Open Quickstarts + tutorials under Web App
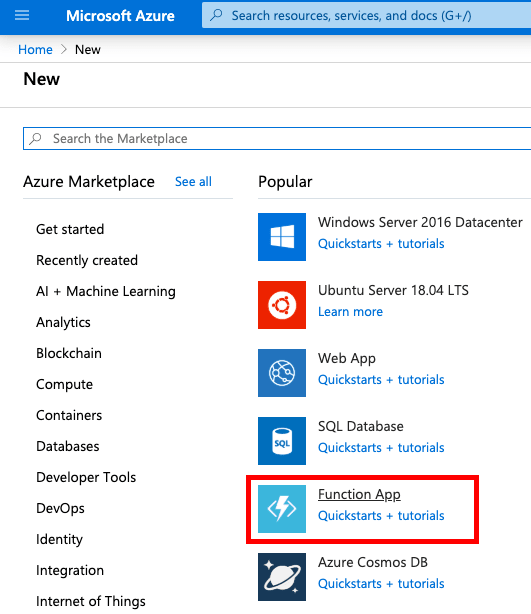The width and height of the screenshot is (531, 614). click(x=381, y=380)
